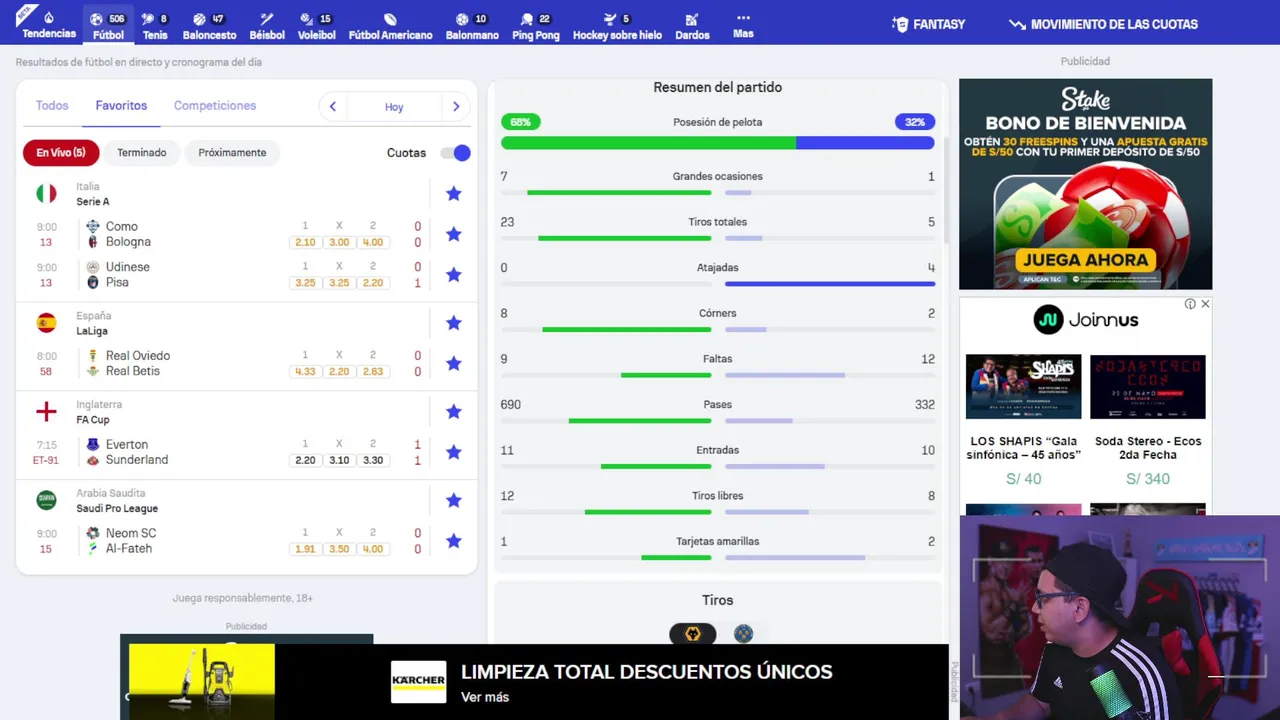The image size is (1280, 720).
Task: Unfavorite Real Oviedo vs Real Betis star
Action: click(453, 363)
